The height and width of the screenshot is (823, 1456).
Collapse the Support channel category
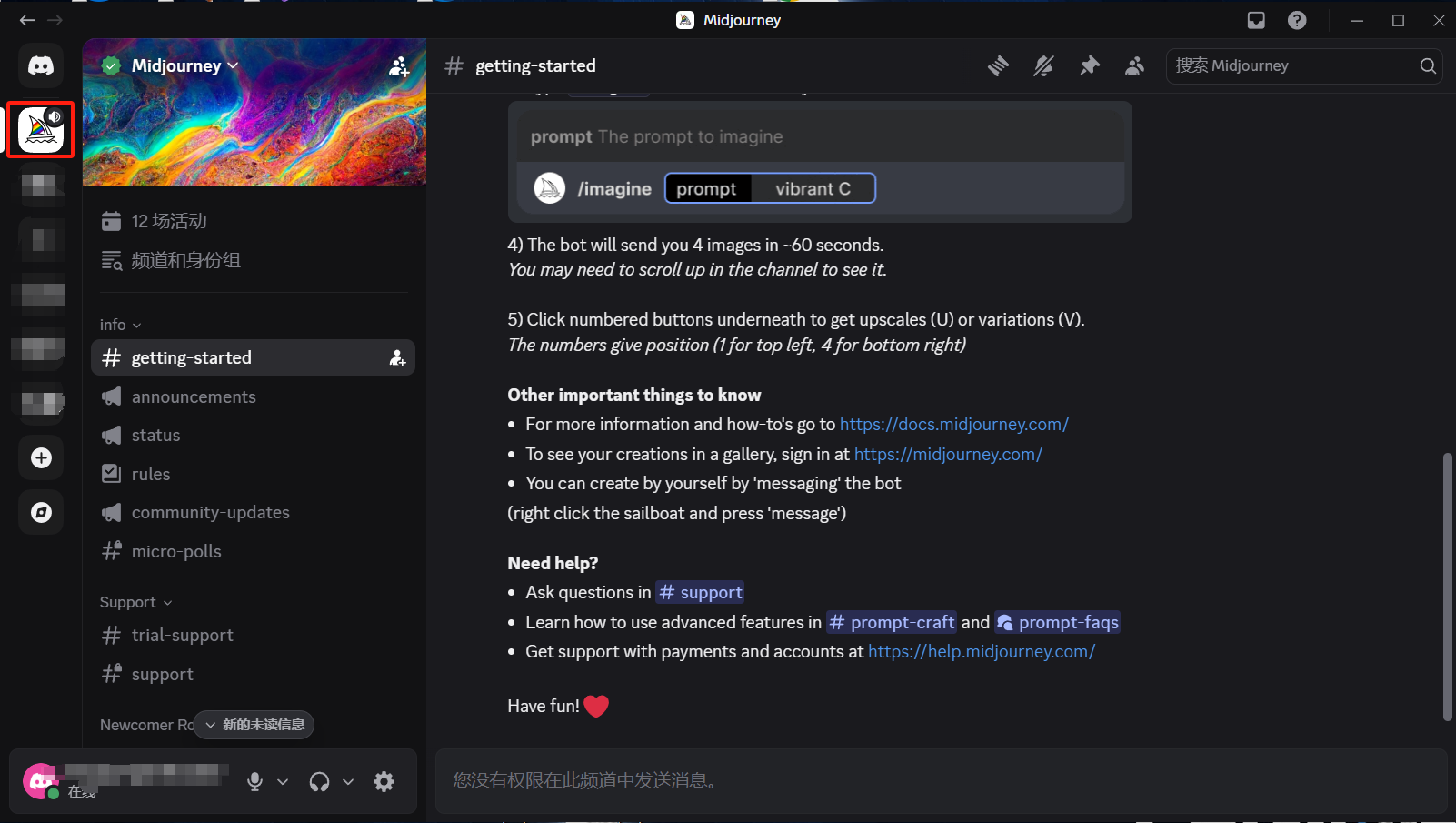click(x=135, y=602)
